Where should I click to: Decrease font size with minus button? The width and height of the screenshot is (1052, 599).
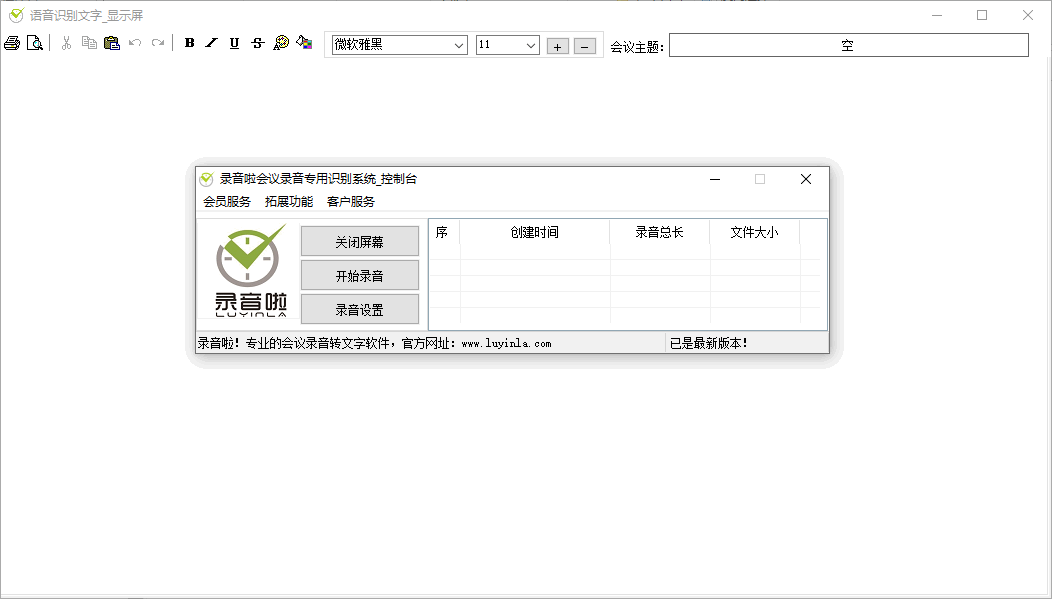(x=584, y=46)
